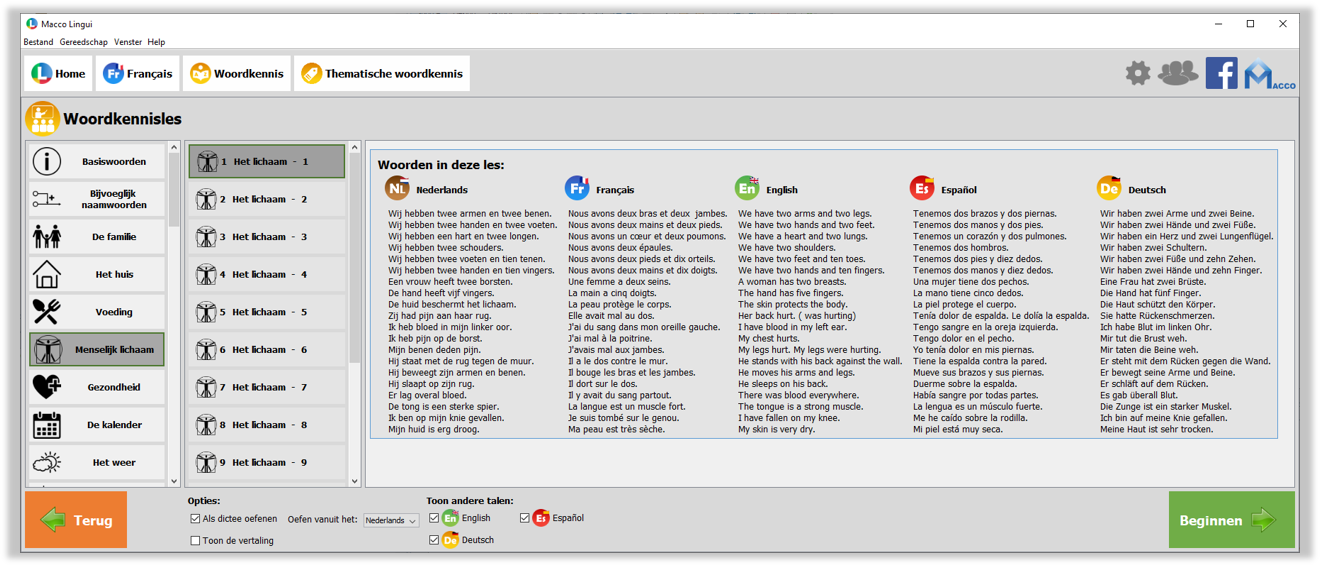
Task: Uncheck 'Als dictee oefenen' checkbox
Action: 195,519
